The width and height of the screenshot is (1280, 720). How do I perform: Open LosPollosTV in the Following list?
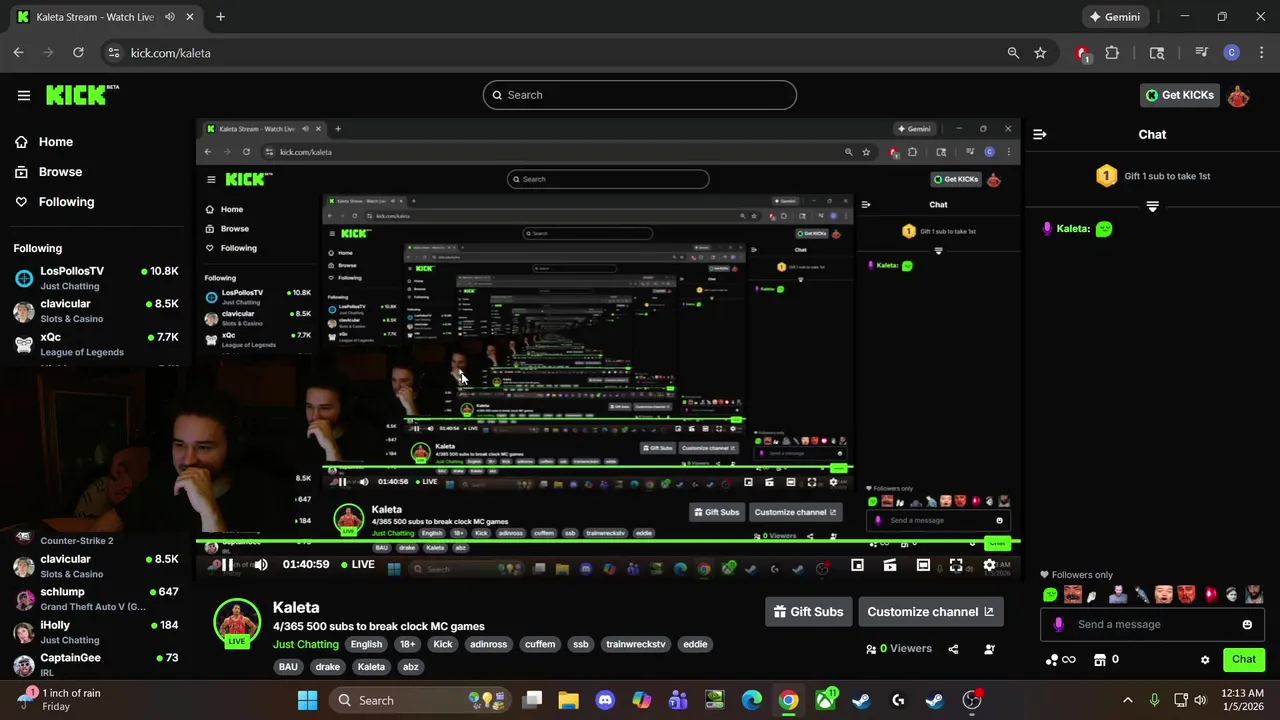pyautogui.click(x=96, y=278)
